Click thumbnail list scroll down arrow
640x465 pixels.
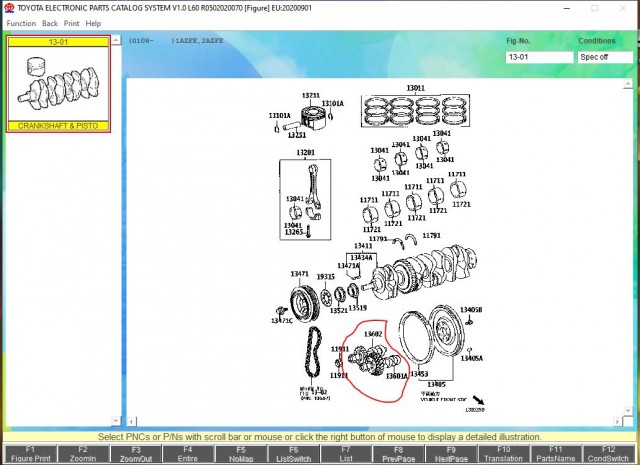[x=116, y=420]
